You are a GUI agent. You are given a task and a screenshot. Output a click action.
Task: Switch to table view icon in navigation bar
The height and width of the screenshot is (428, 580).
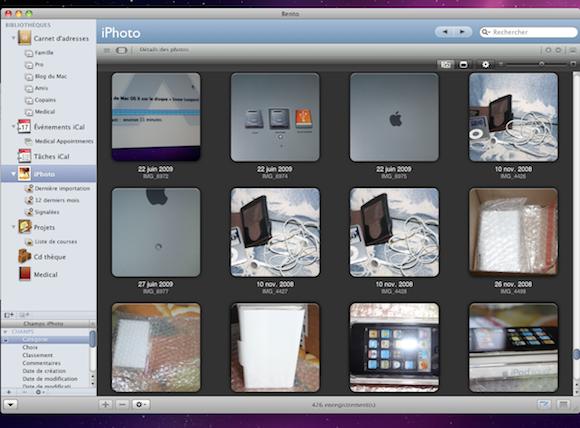pyautogui.click(x=107, y=50)
